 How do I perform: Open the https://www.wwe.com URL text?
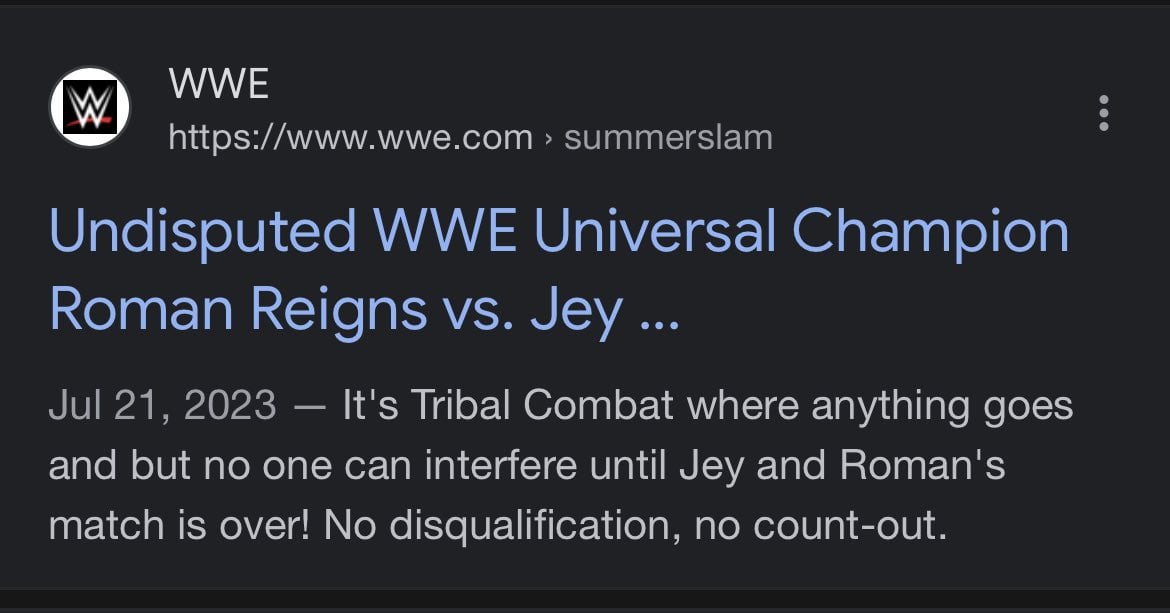coord(351,138)
